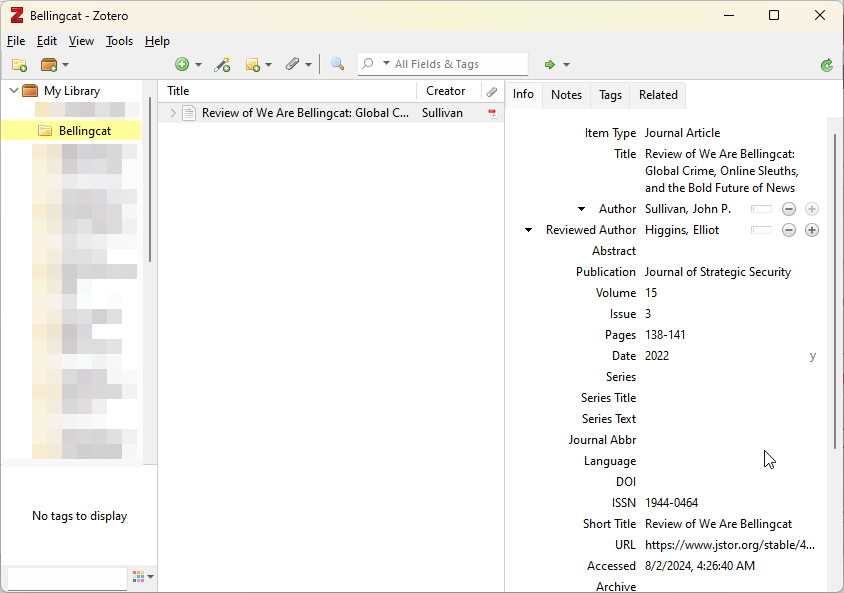Open the Locate dropdown arrow

[x=566, y=65]
